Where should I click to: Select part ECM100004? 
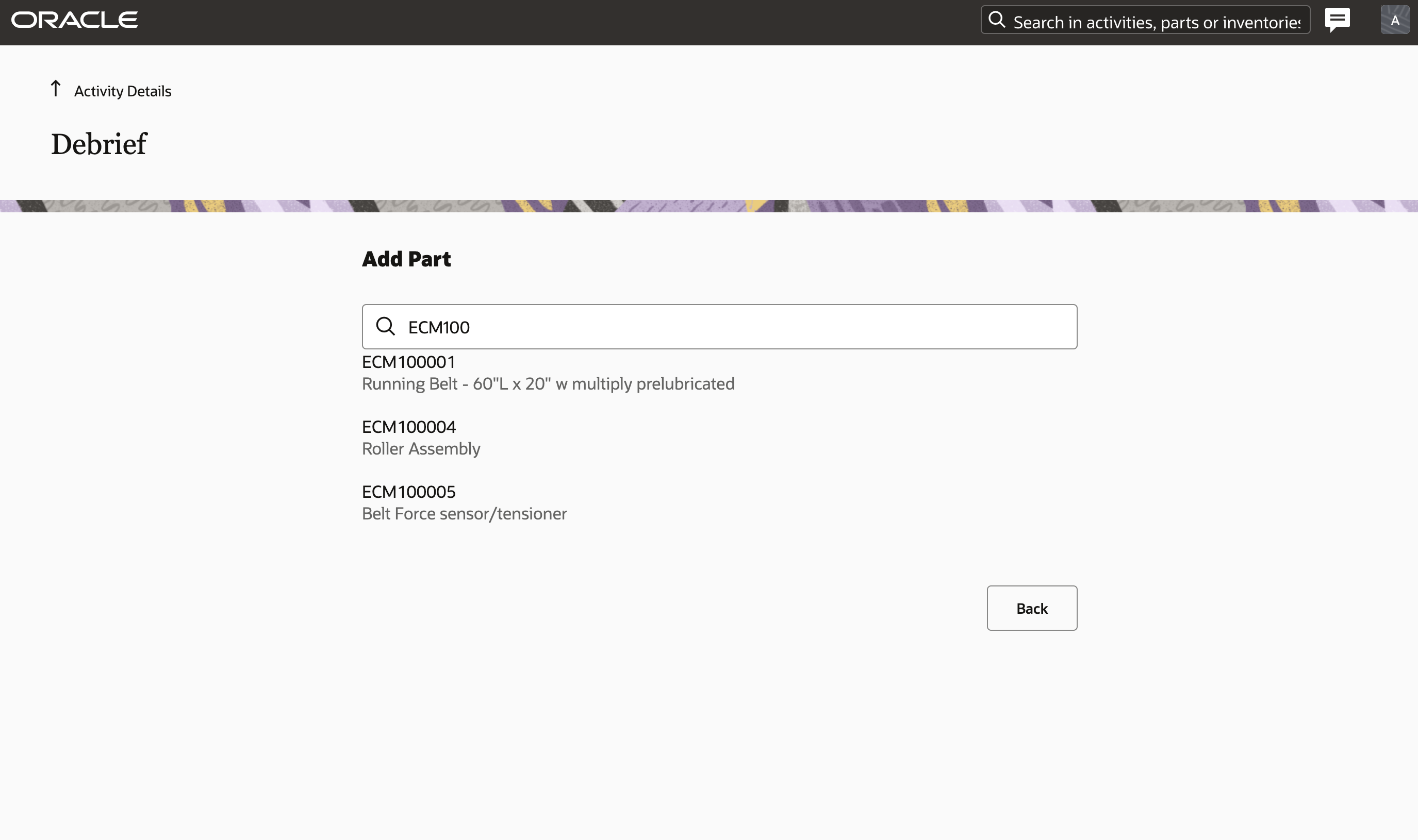pos(408,427)
